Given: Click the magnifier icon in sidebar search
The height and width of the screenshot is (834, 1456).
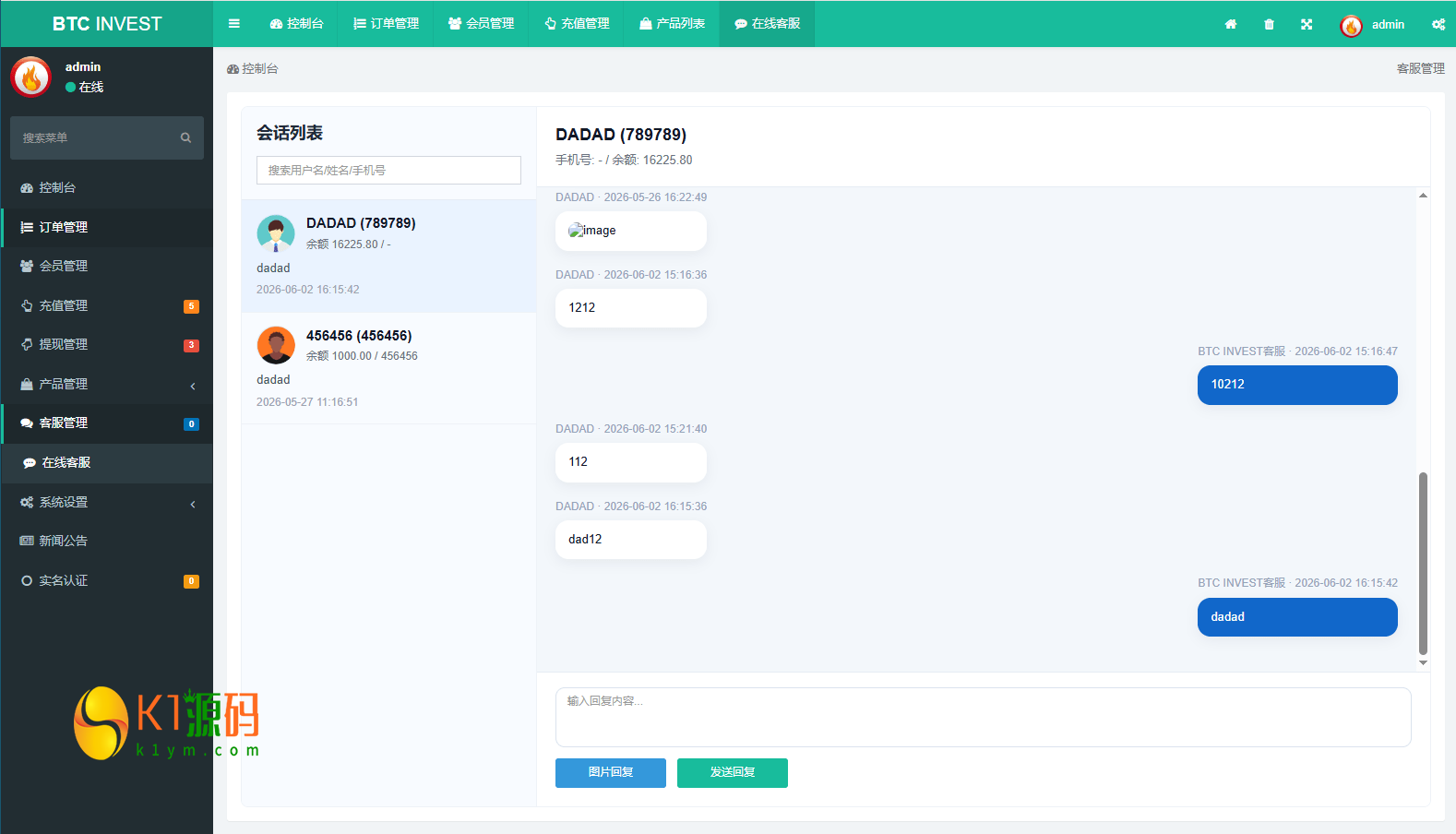Looking at the screenshot, I should point(185,137).
